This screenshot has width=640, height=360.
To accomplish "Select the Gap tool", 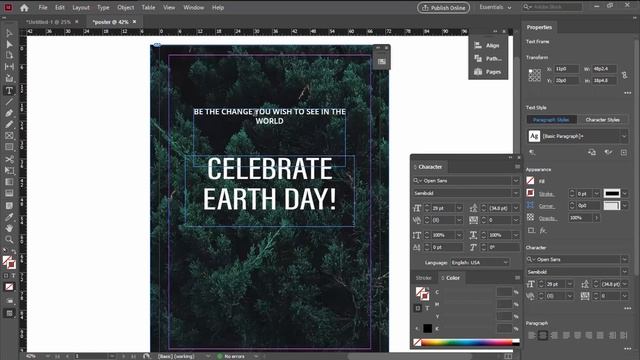I will click(9, 67).
